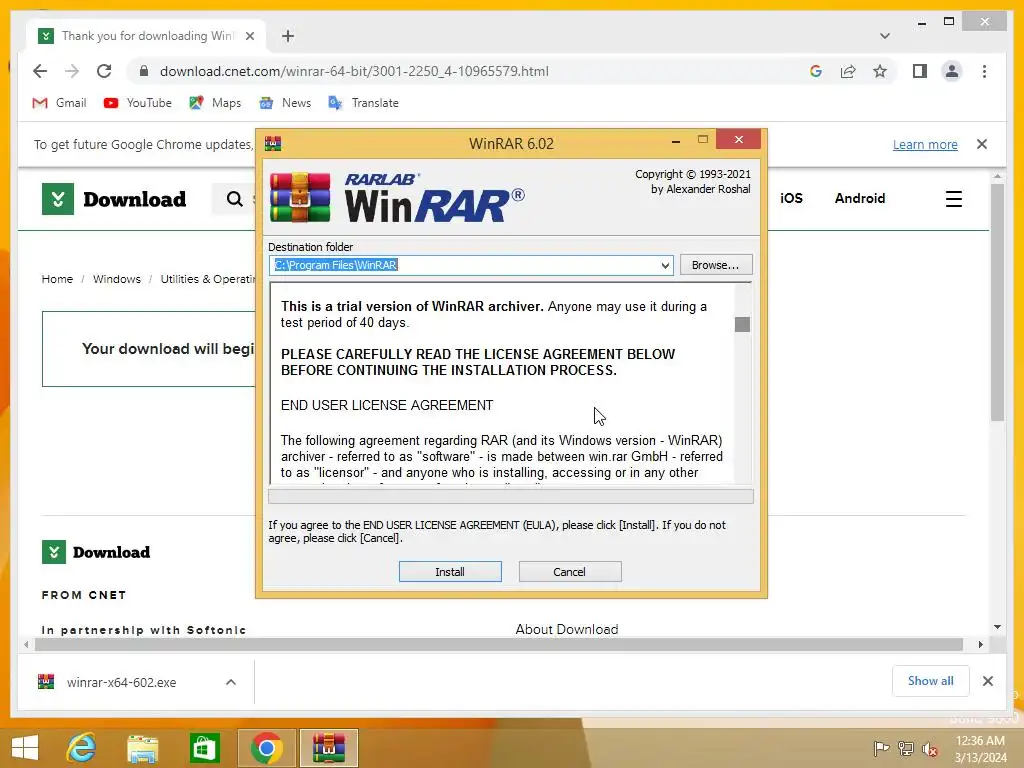Go back in Chrome
1024x768 pixels.
(40, 71)
